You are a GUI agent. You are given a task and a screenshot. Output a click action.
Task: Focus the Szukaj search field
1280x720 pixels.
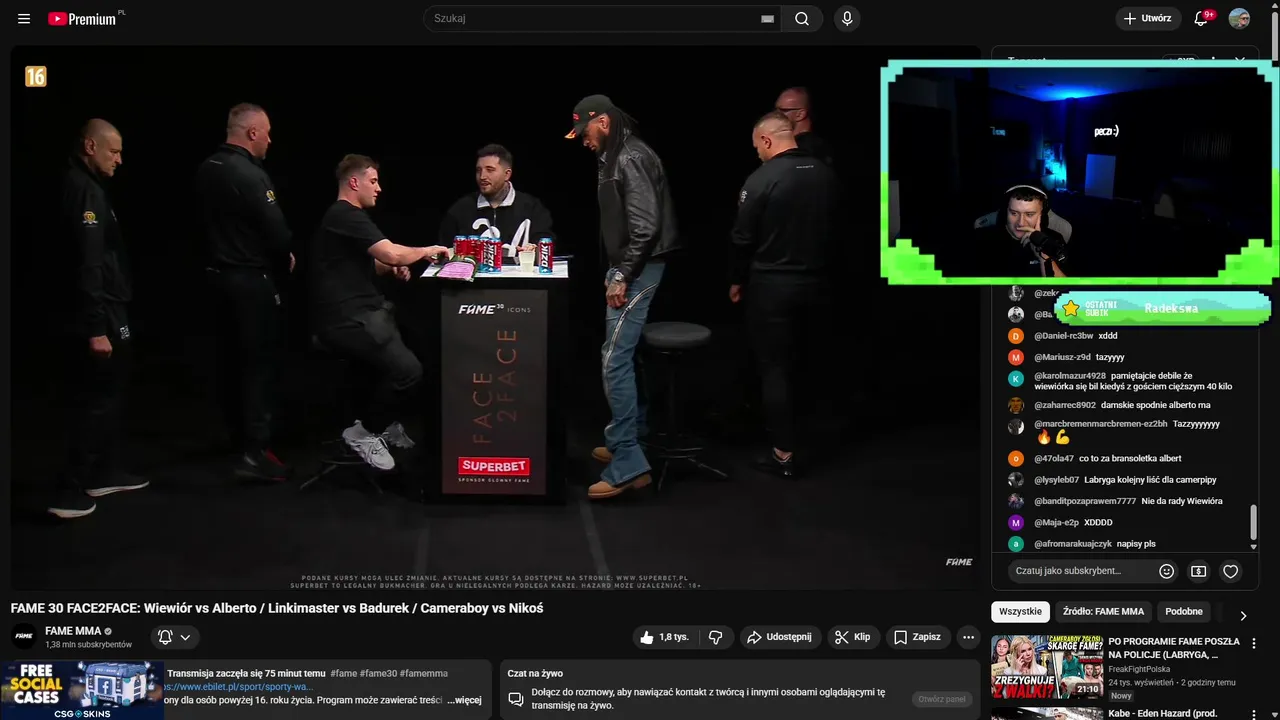coord(594,18)
